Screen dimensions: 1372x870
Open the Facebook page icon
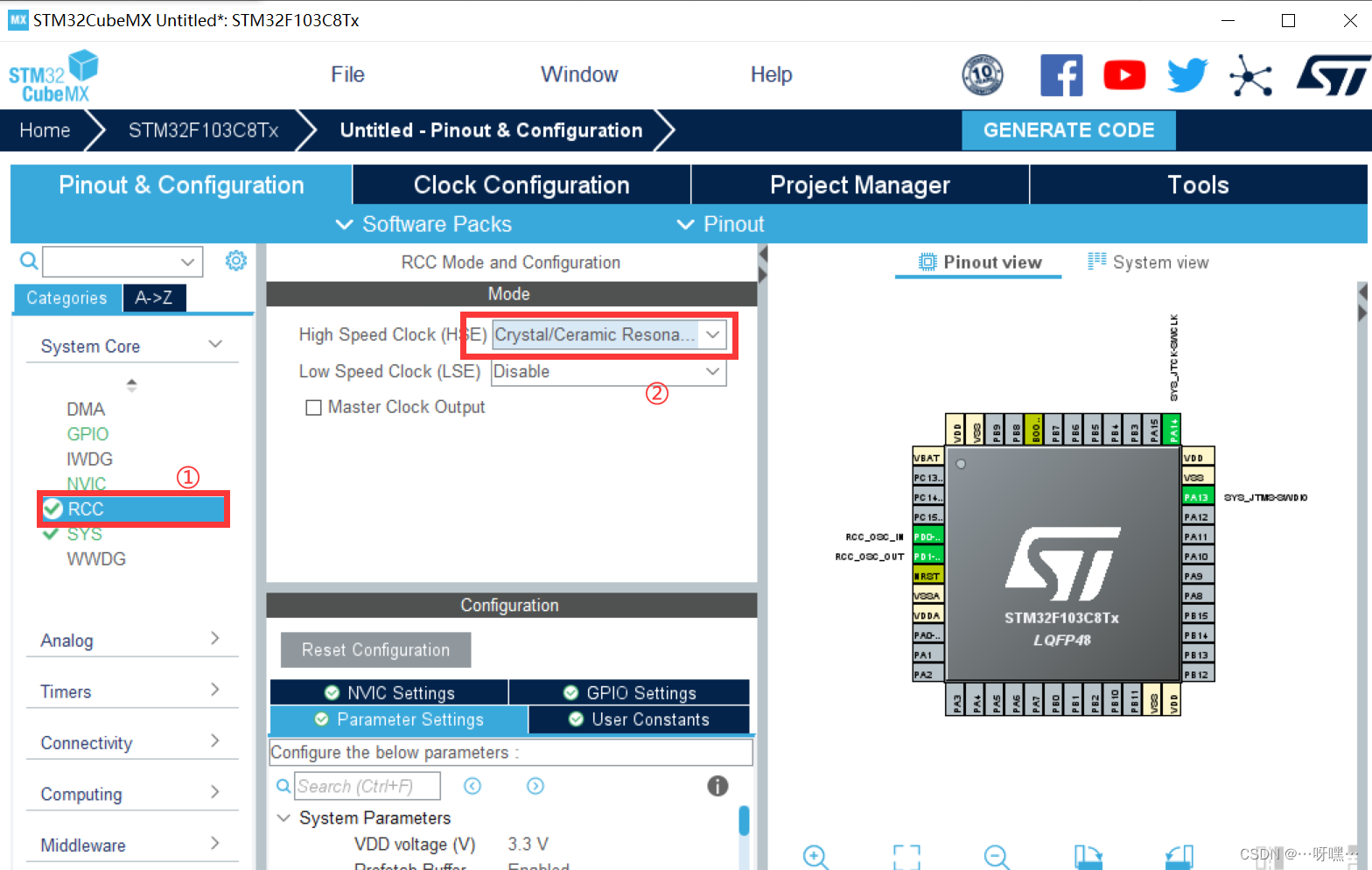[1061, 75]
